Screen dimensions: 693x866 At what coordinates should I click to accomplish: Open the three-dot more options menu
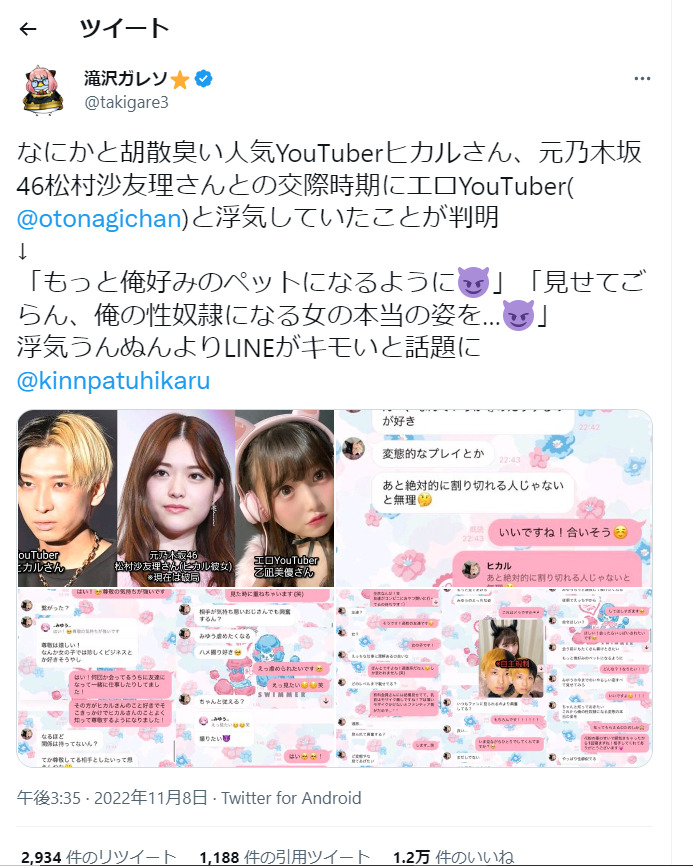(x=642, y=79)
